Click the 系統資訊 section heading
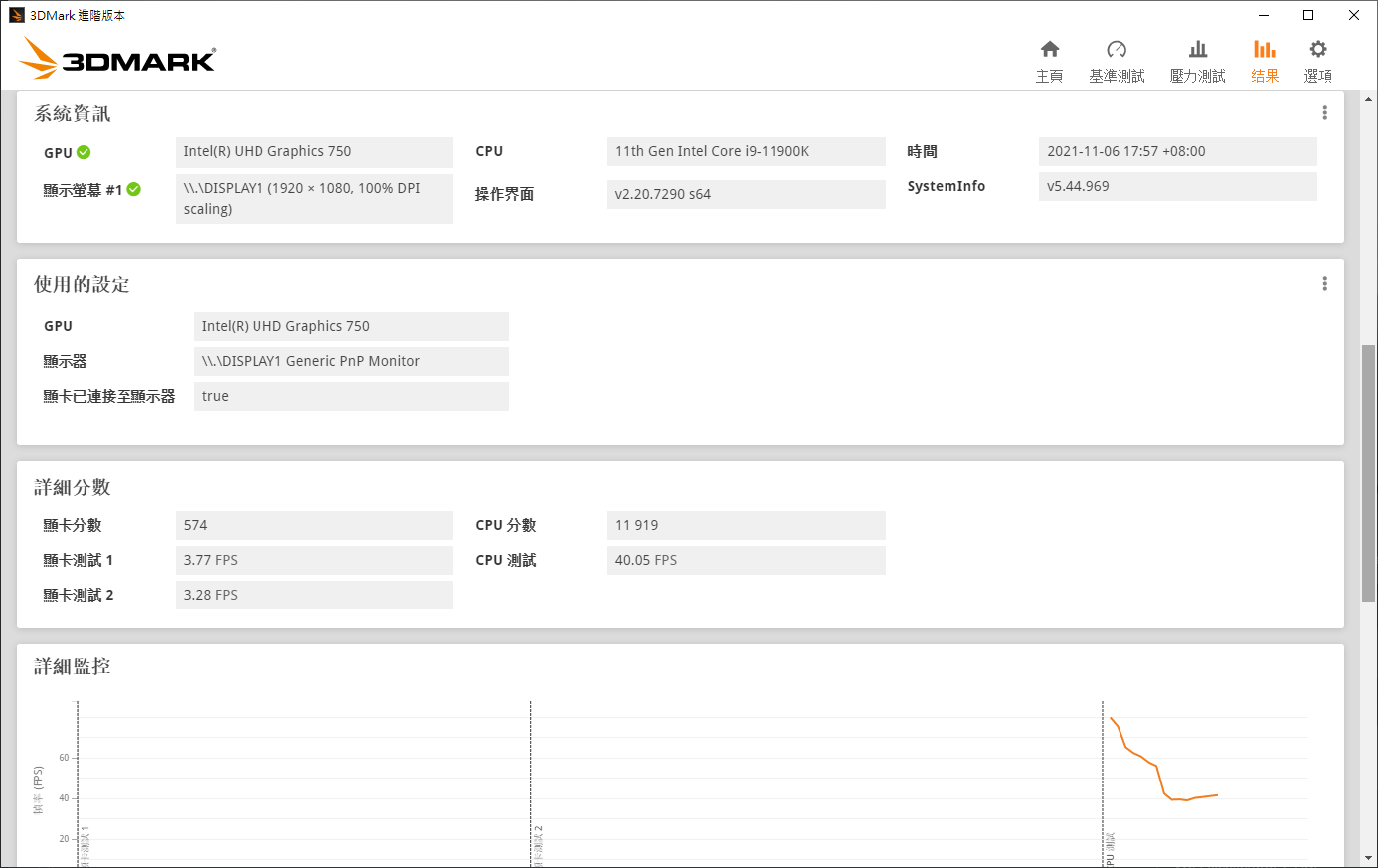 click(x=73, y=113)
